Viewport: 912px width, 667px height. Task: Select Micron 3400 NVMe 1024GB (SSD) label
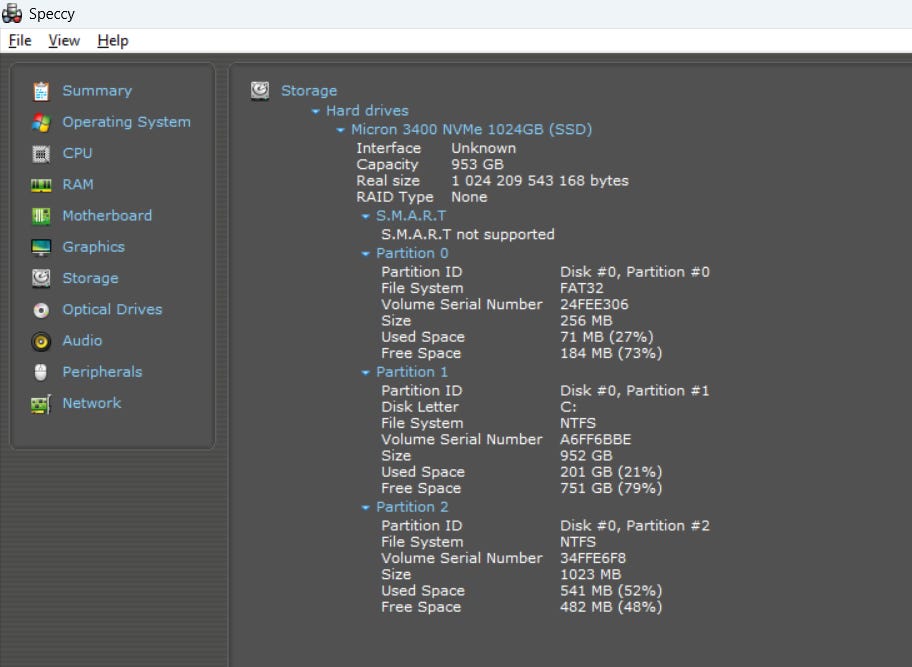tap(471, 129)
